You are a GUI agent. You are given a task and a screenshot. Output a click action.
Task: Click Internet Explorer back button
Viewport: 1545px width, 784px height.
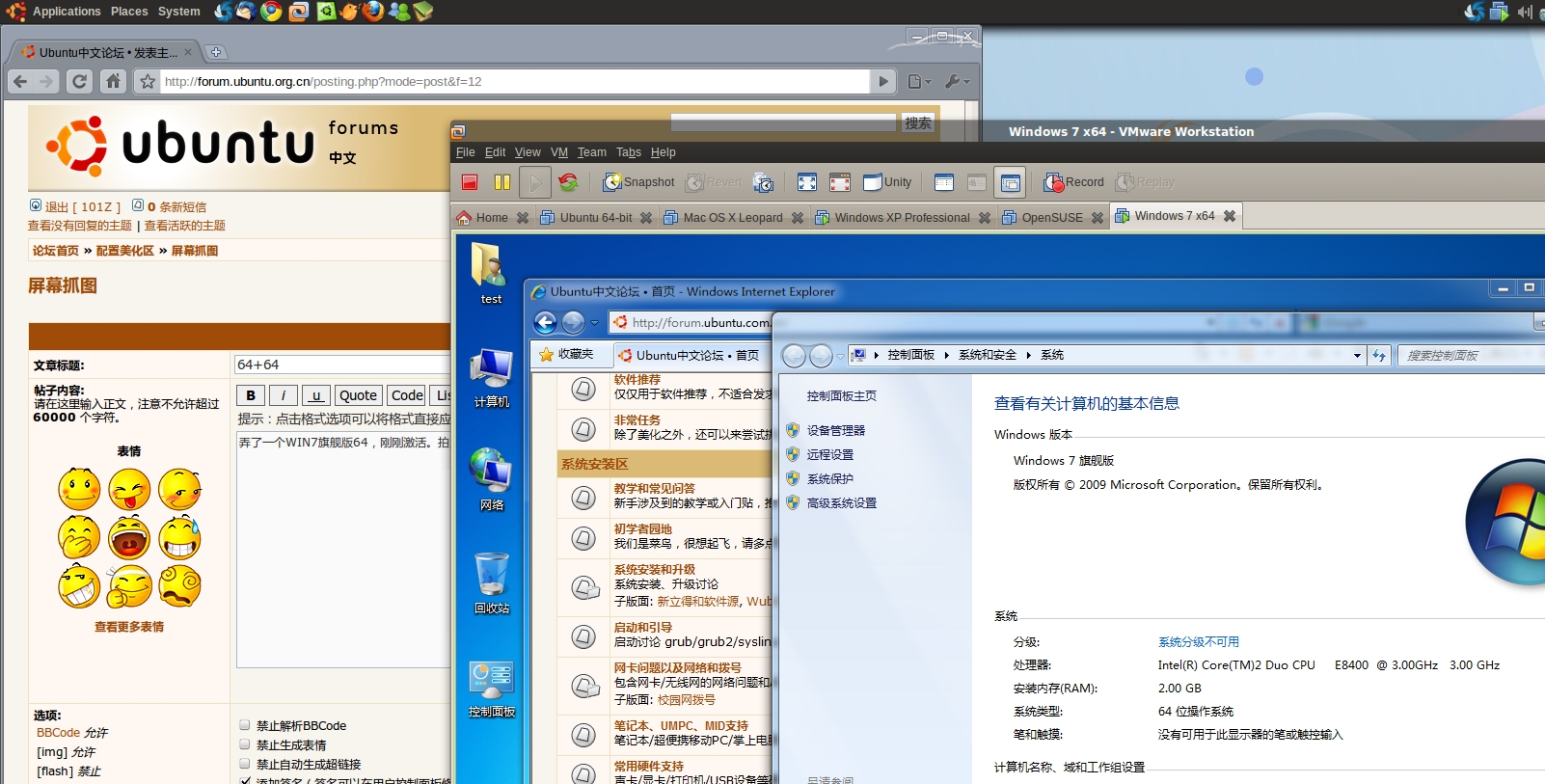click(x=545, y=322)
